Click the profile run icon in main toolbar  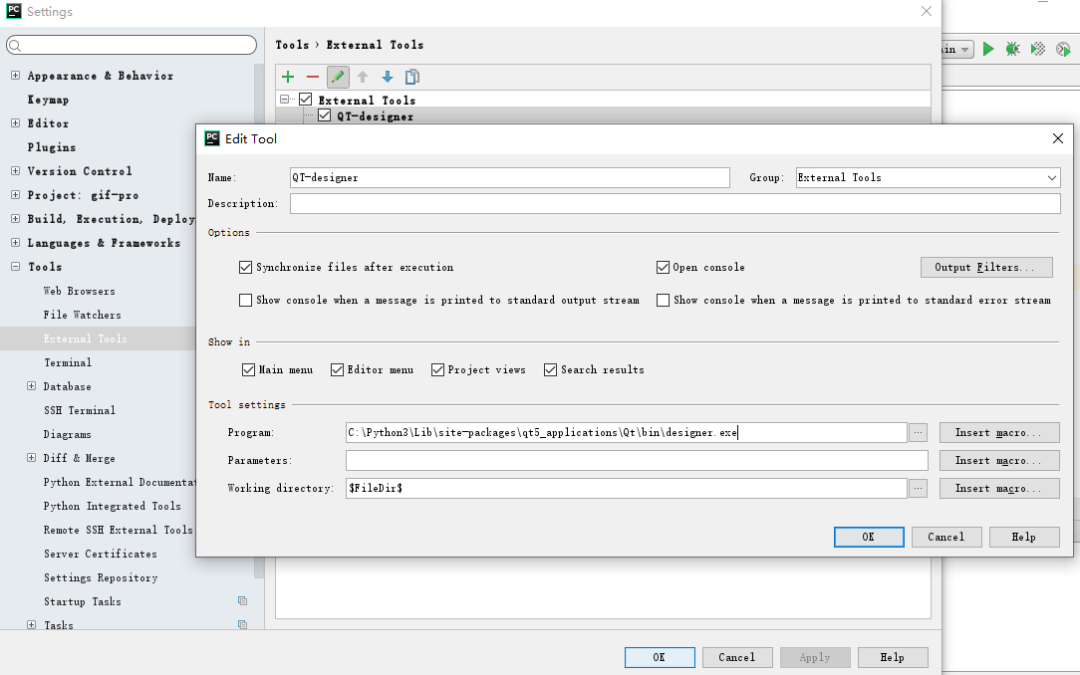tap(1063, 49)
